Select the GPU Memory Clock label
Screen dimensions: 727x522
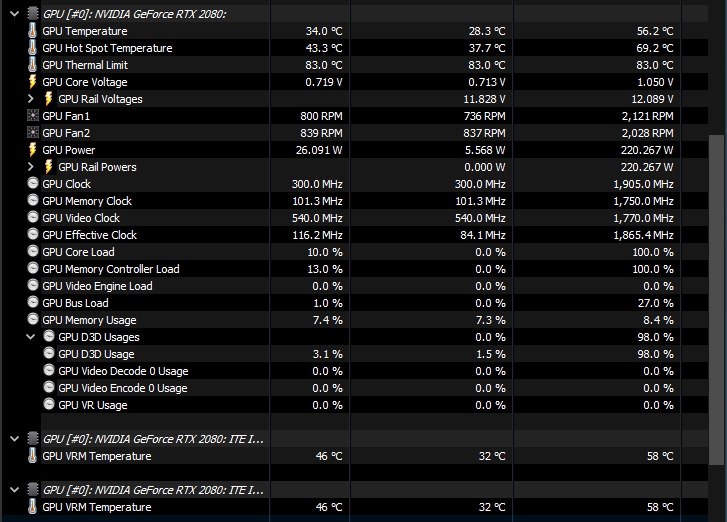tap(87, 201)
